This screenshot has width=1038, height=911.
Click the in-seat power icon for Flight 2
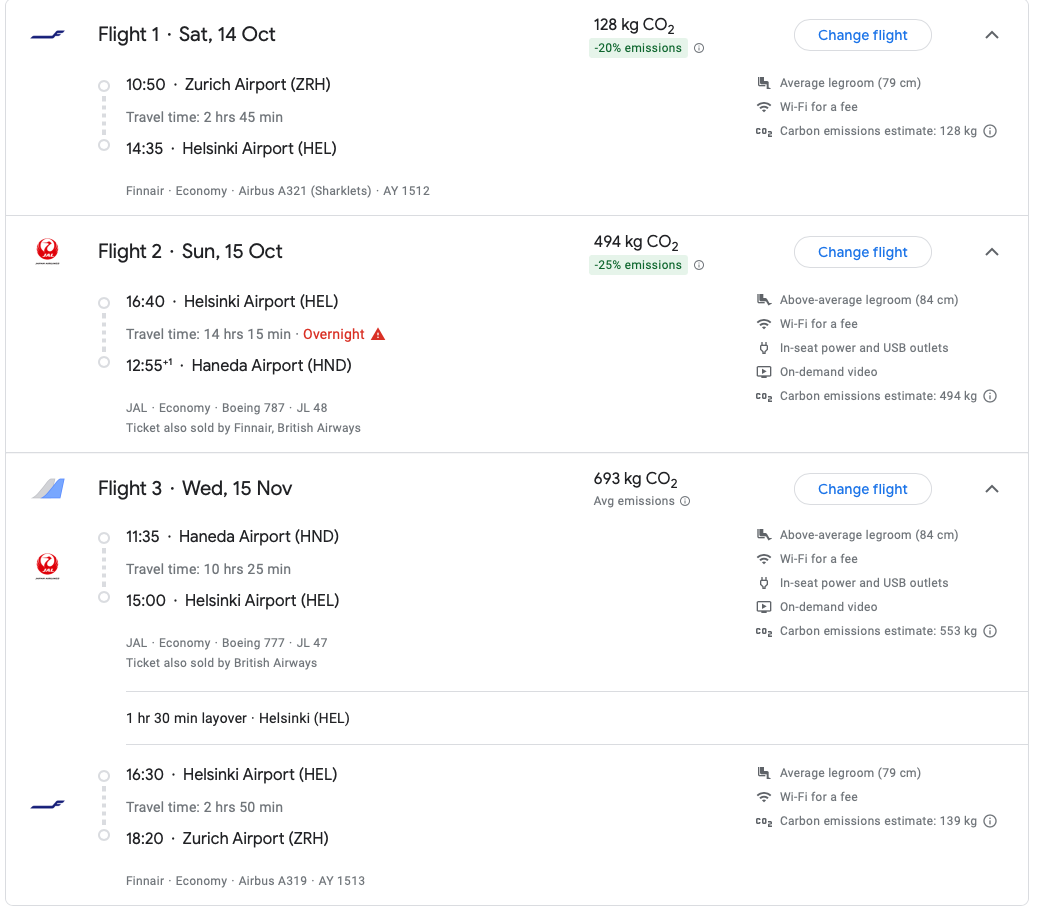(x=762, y=347)
